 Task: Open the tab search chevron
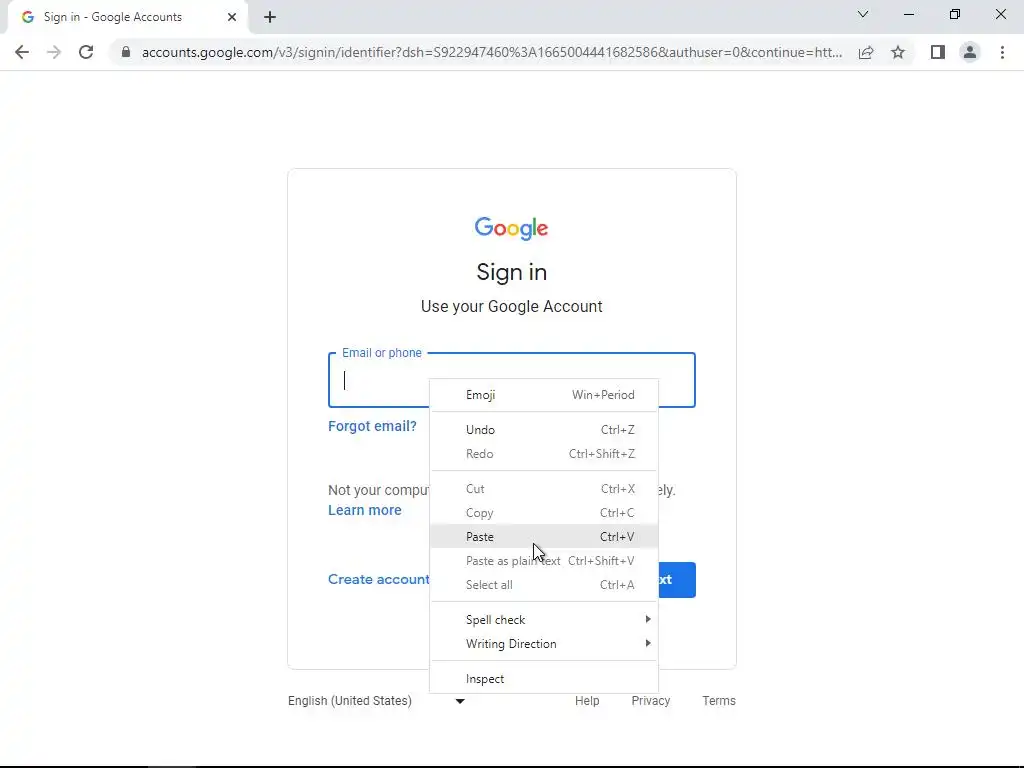click(x=863, y=14)
